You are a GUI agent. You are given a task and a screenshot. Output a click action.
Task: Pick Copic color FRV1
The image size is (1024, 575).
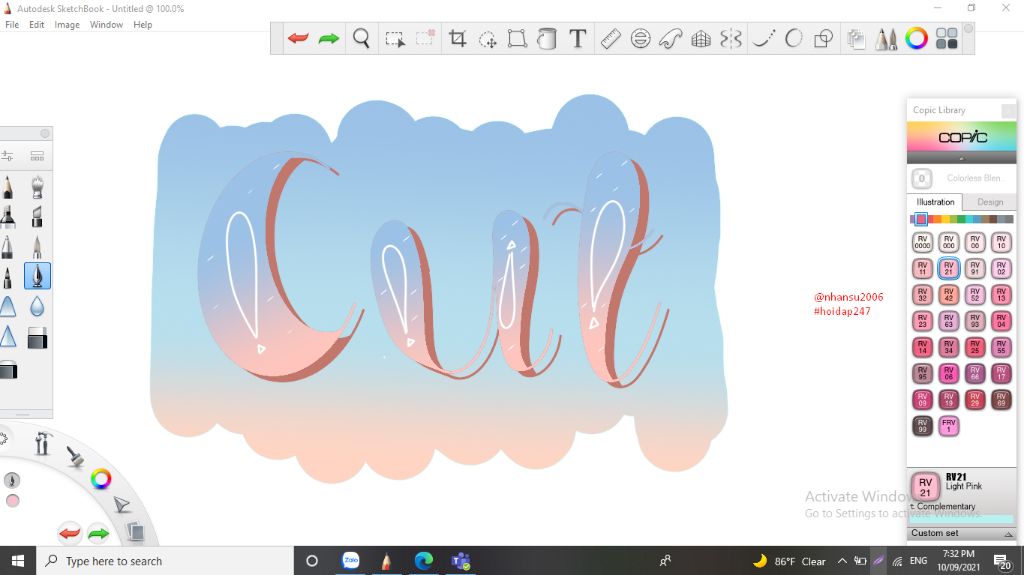pos(948,425)
